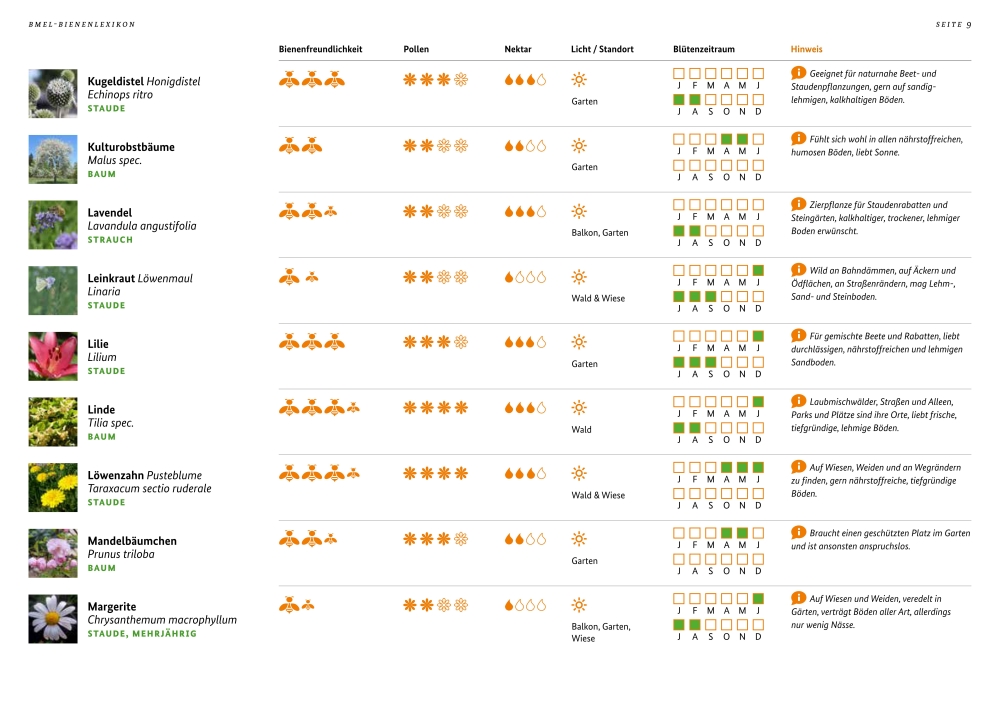Click the first bee icon for Linde

(x=289, y=407)
